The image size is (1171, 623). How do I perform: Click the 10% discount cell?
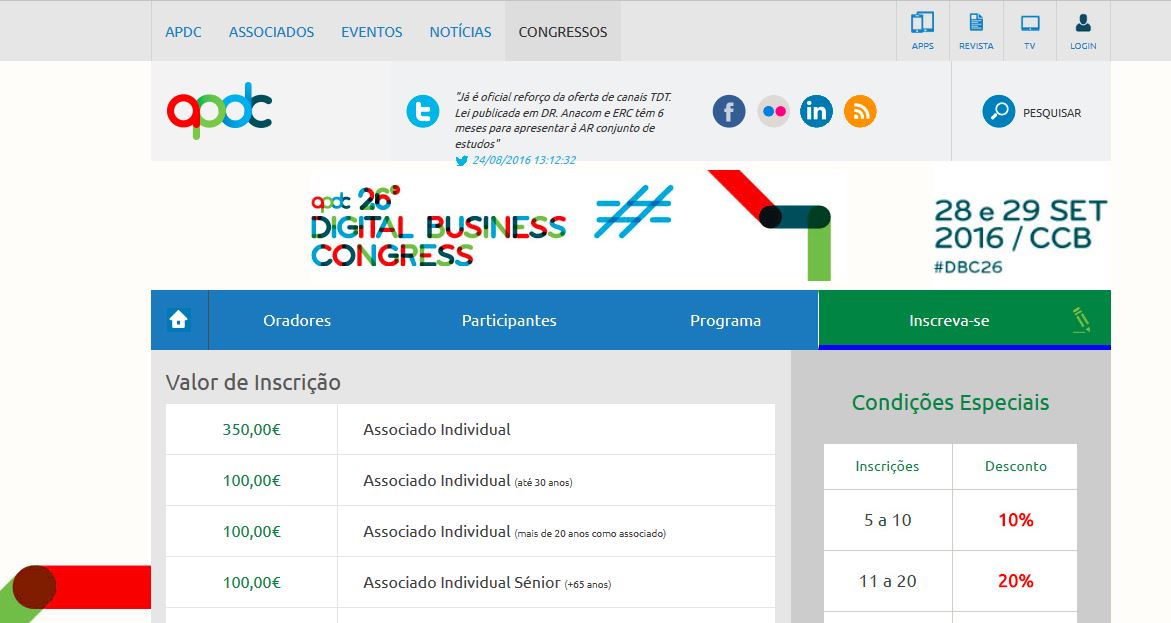(x=1015, y=520)
